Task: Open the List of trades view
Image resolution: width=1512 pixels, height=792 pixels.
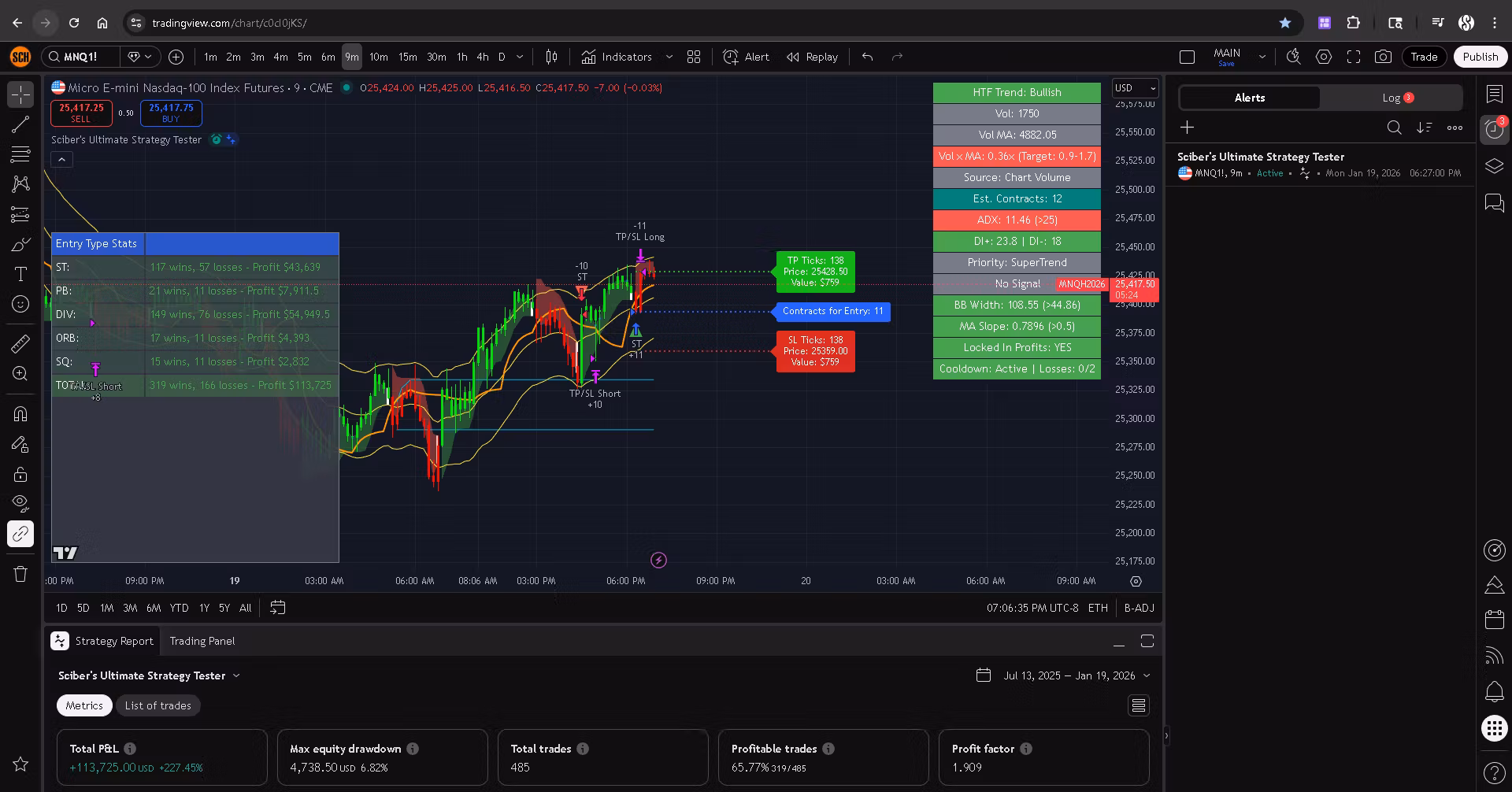Action: [x=157, y=705]
